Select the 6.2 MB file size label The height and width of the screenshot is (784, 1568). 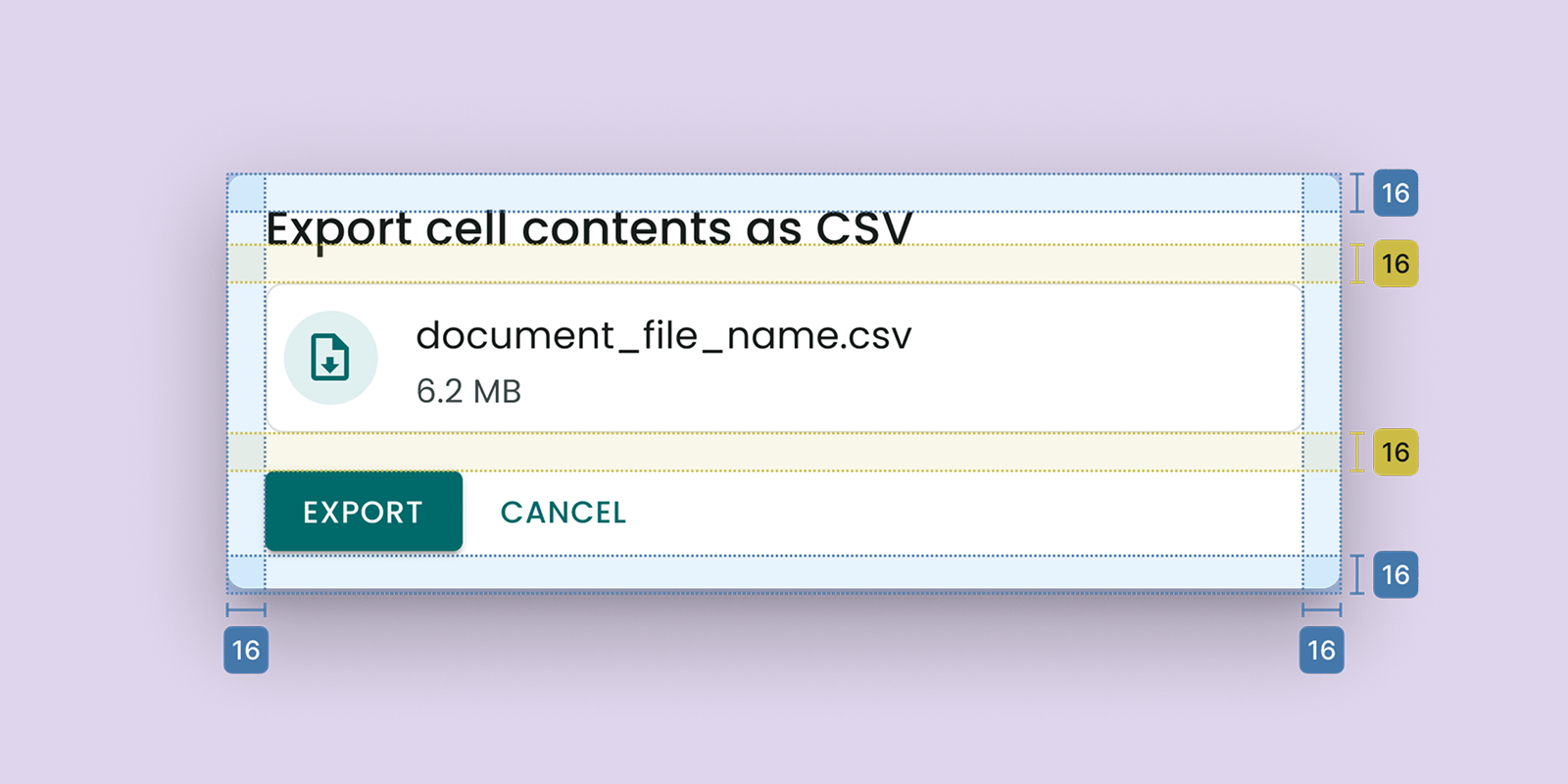468,392
